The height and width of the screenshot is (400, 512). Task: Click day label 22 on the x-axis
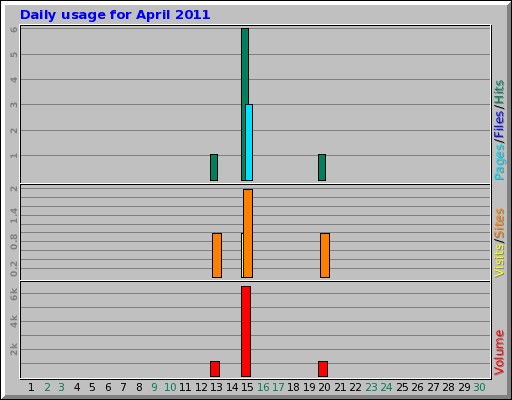tap(355, 387)
